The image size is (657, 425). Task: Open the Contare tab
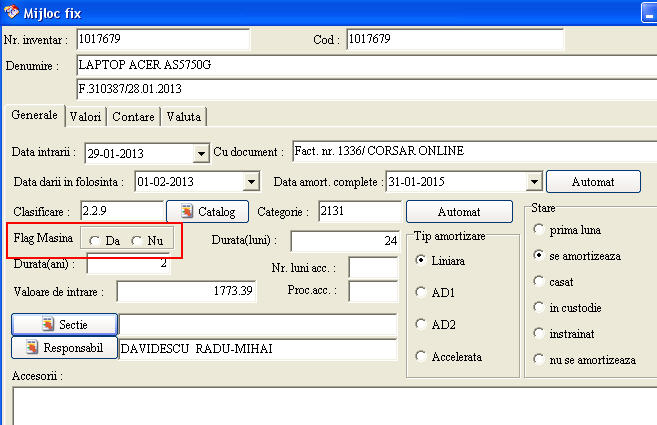click(133, 117)
